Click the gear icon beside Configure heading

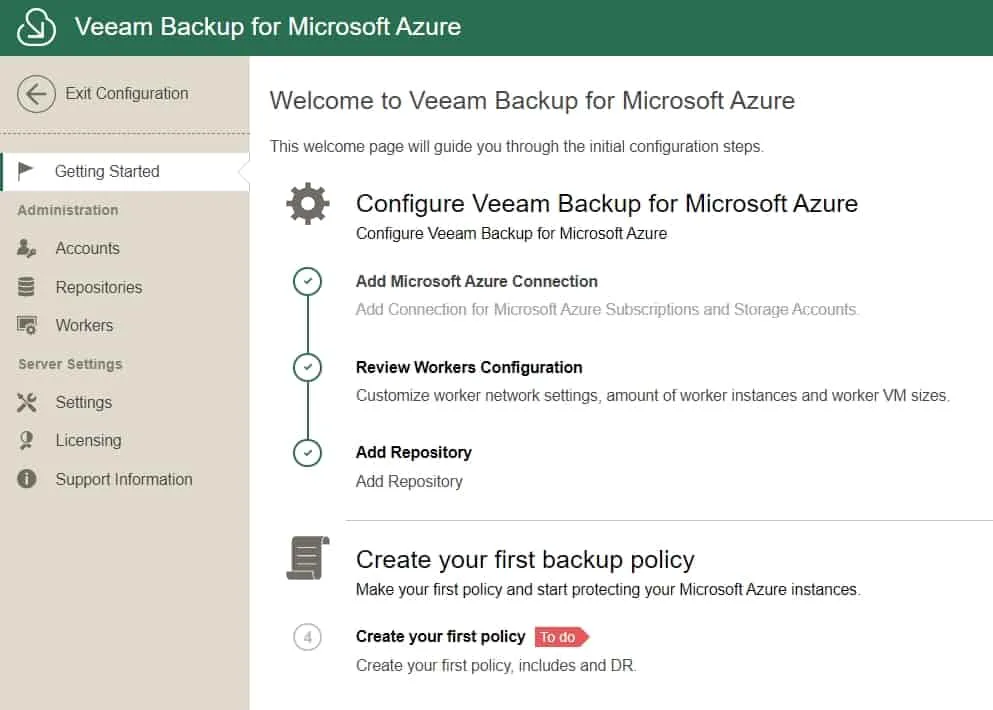(308, 204)
